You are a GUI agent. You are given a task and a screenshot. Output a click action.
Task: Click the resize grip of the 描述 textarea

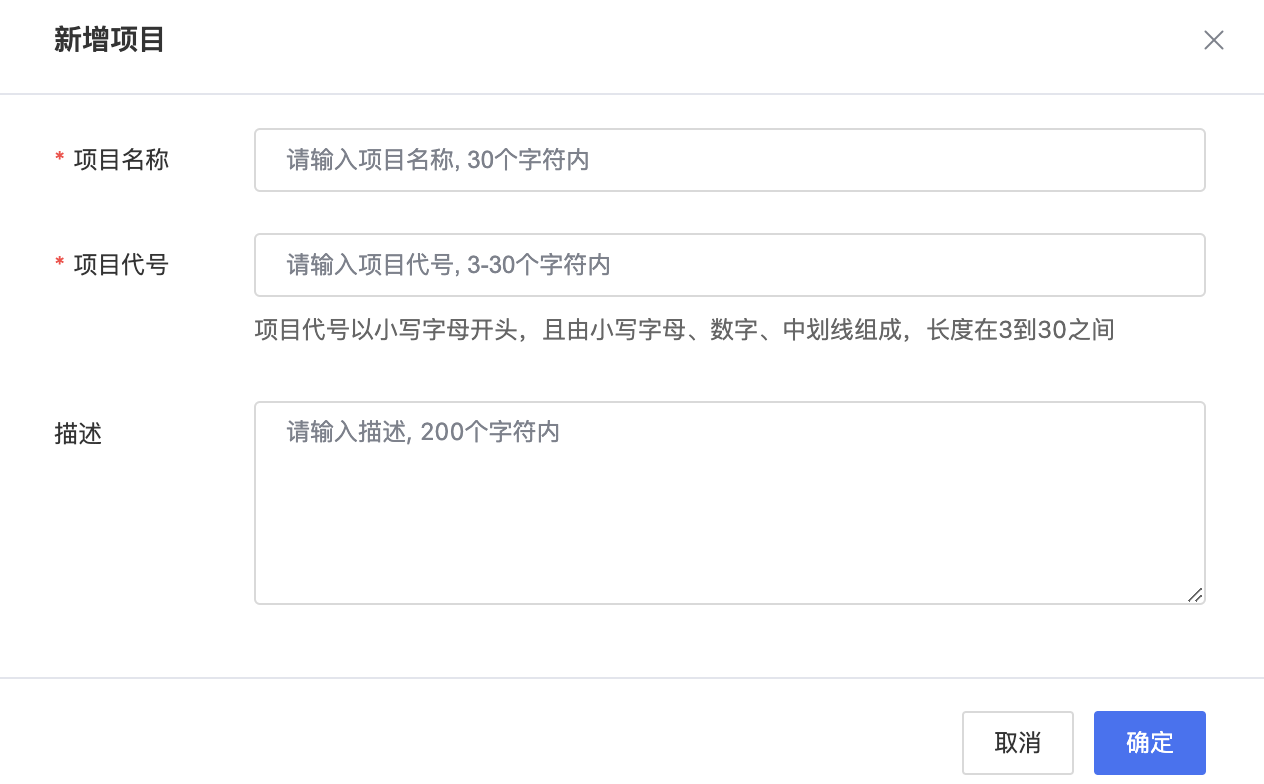tap(1195, 594)
